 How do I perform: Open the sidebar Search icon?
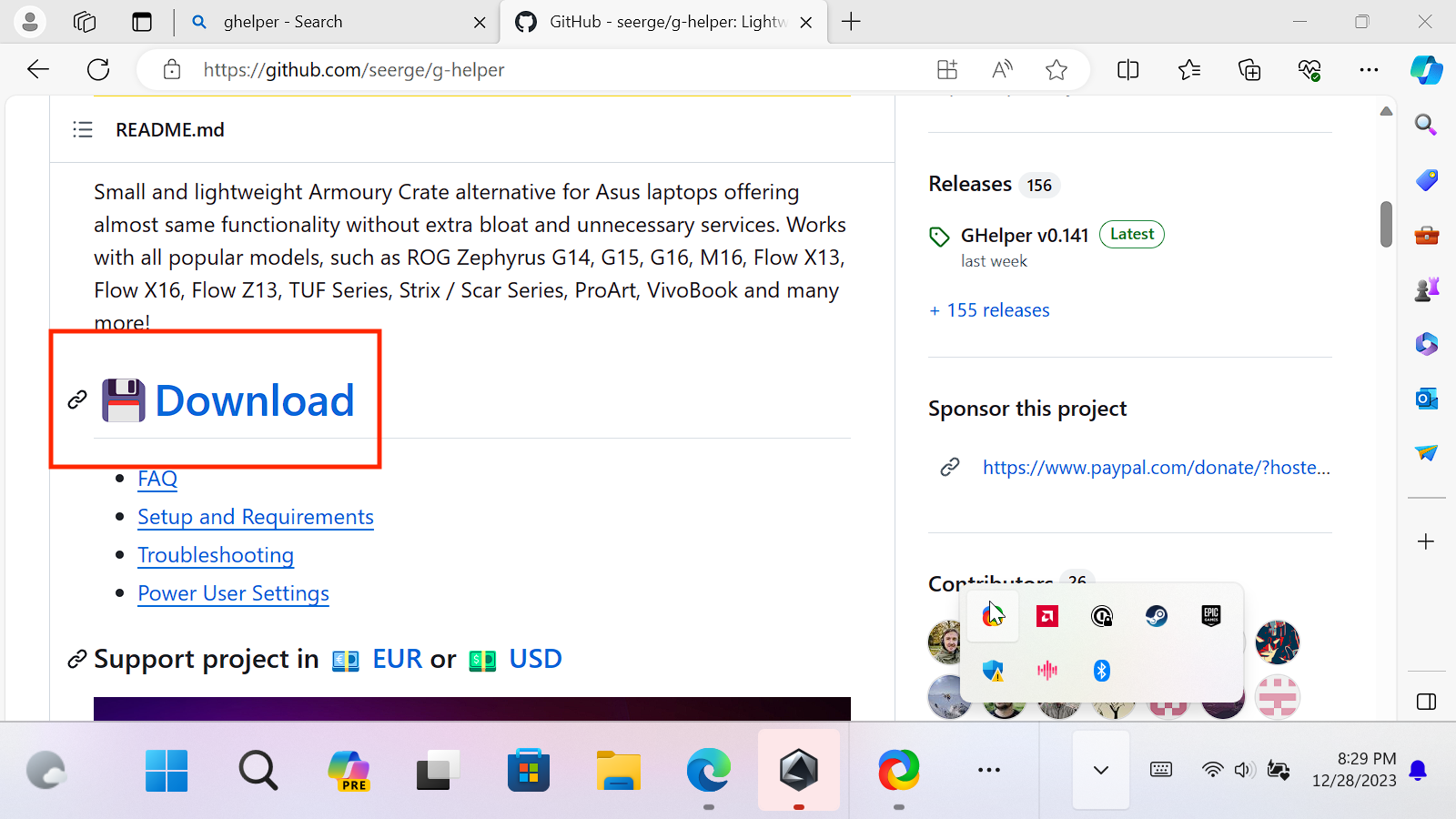pos(1426,125)
